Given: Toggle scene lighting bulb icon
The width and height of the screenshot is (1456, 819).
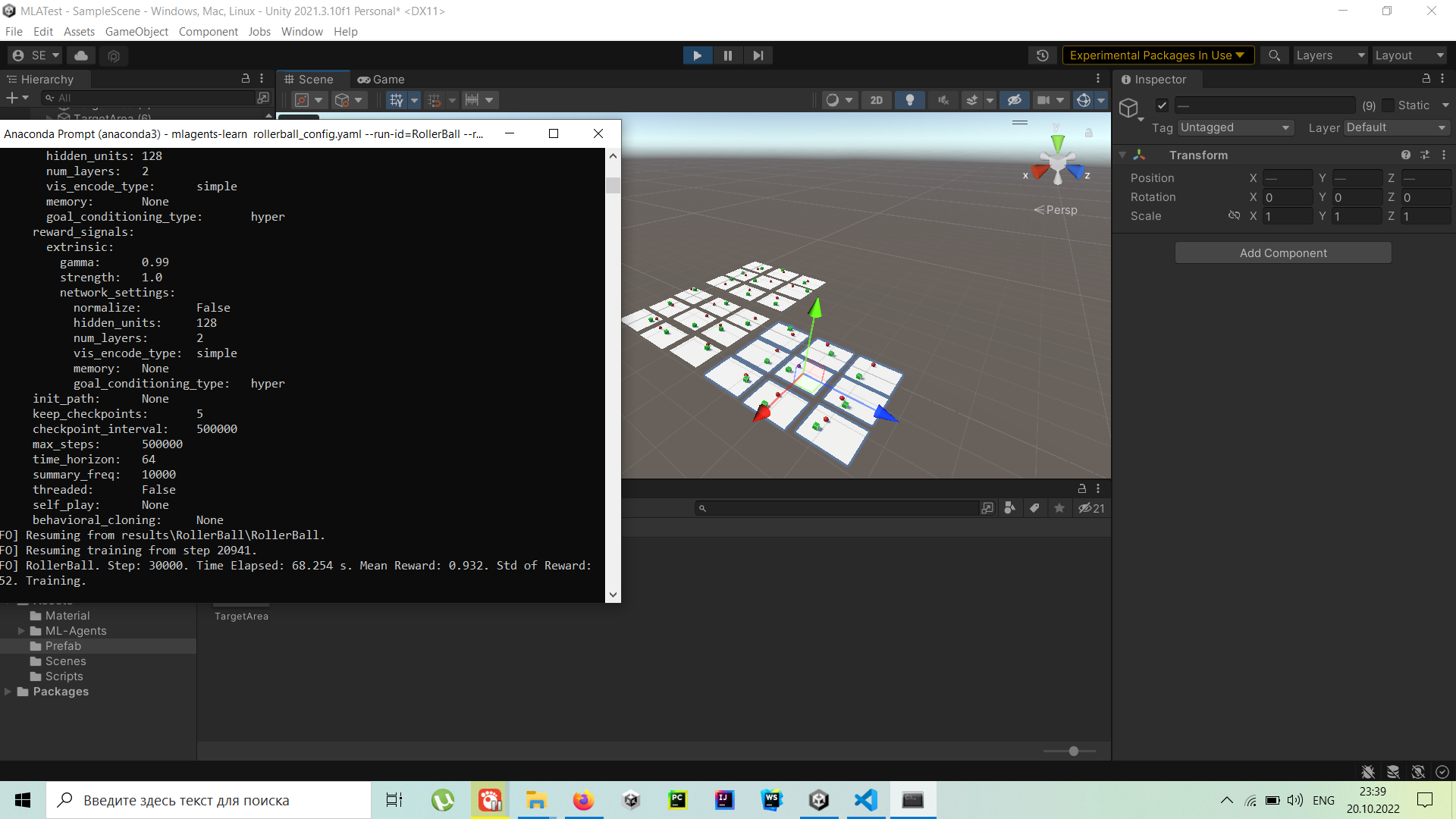Looking at the screenshot, I should [910, 100].
